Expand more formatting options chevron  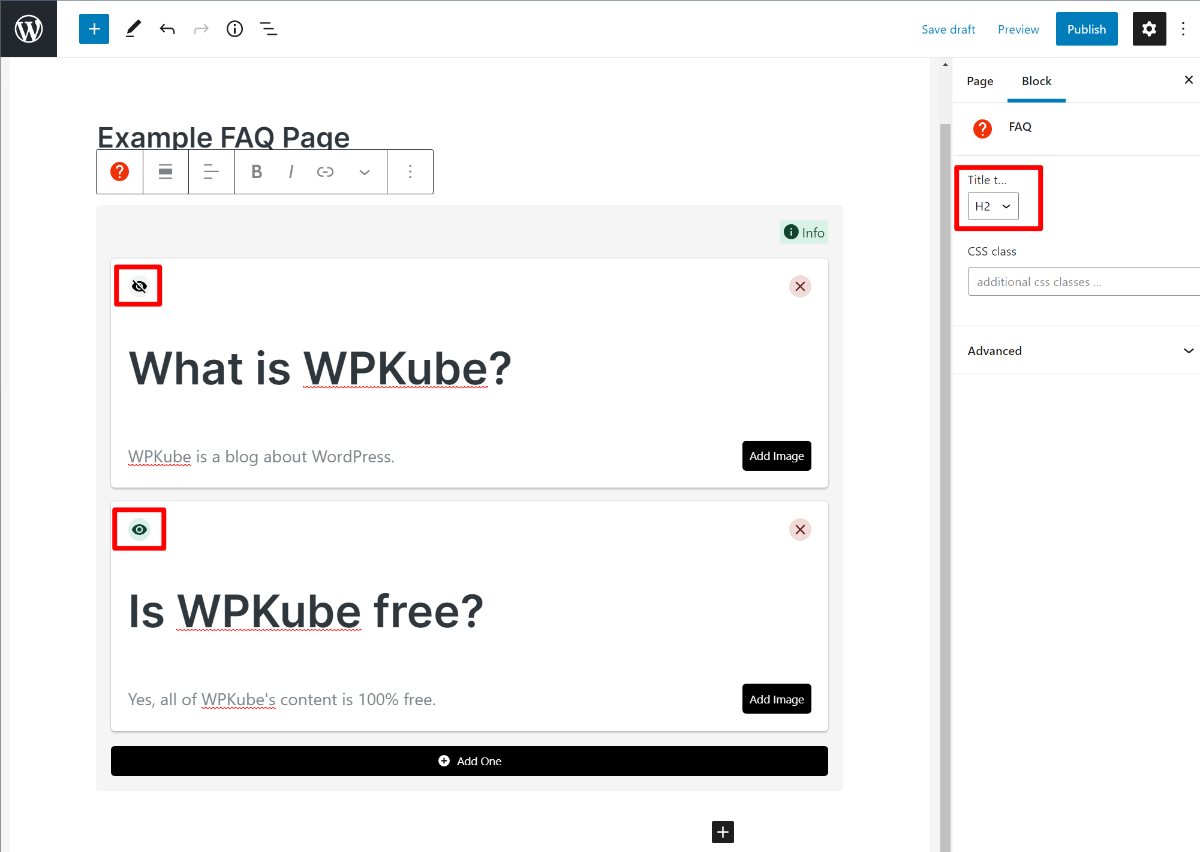[364, 171]
